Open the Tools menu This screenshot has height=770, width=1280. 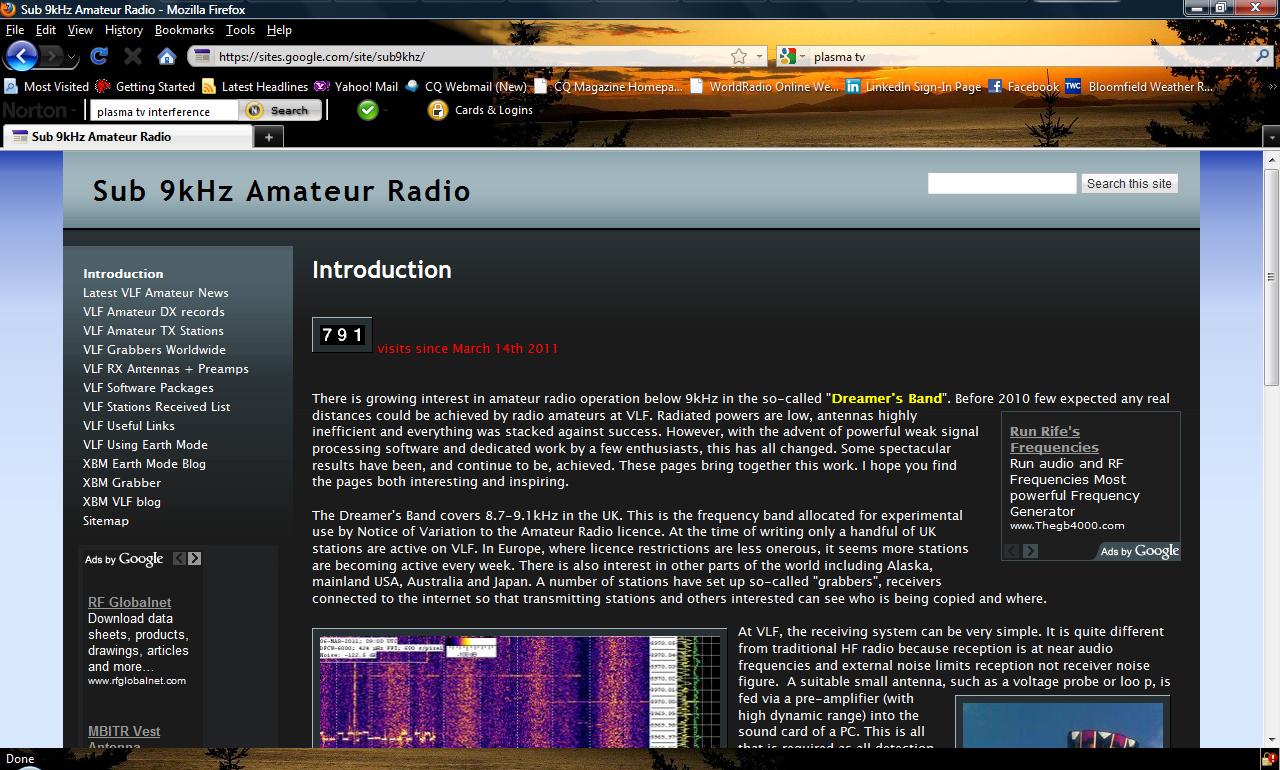pos(240,30)
